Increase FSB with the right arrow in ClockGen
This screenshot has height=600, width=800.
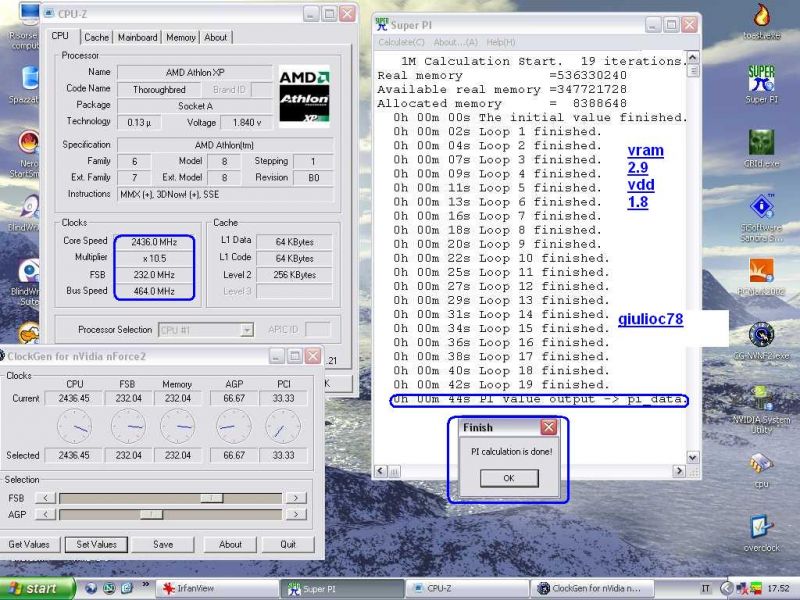(x=296, y=498)
